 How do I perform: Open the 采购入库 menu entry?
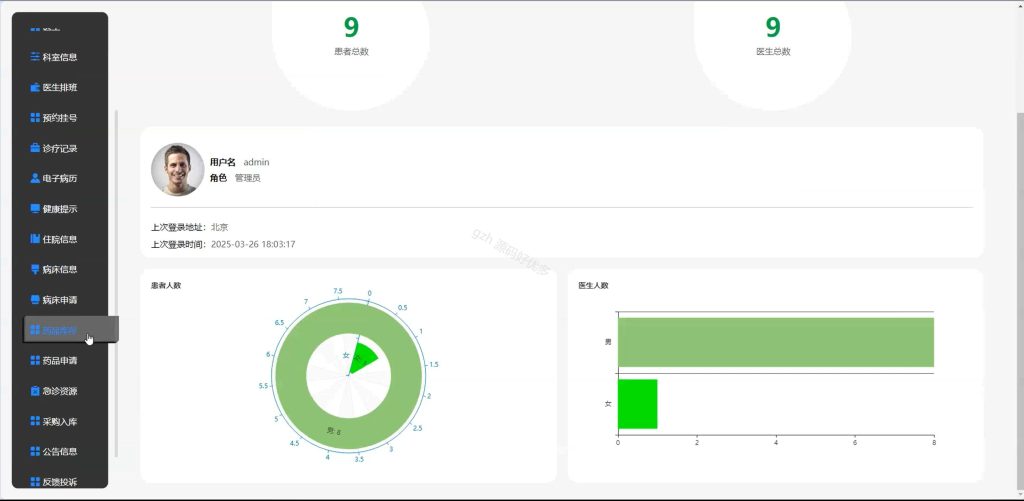pyautogui.click(x=54, y=421)
